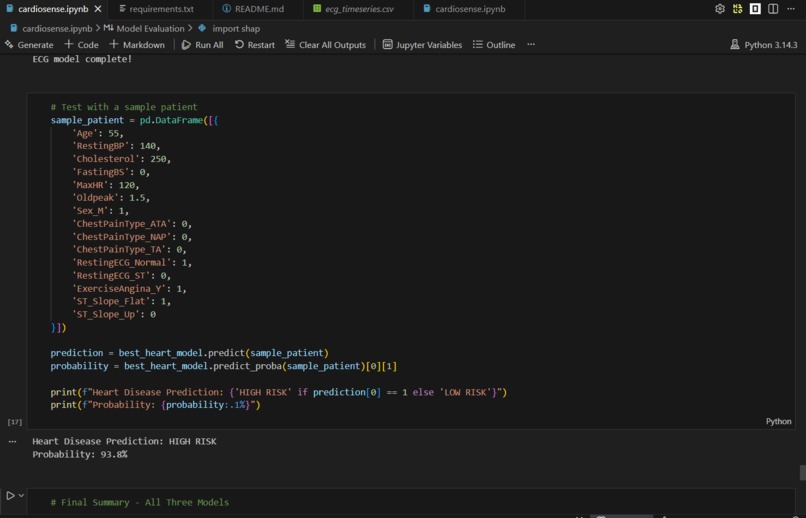
Task: Expand run options dropdown next to run cell
Action: click(x=21, y=495)
